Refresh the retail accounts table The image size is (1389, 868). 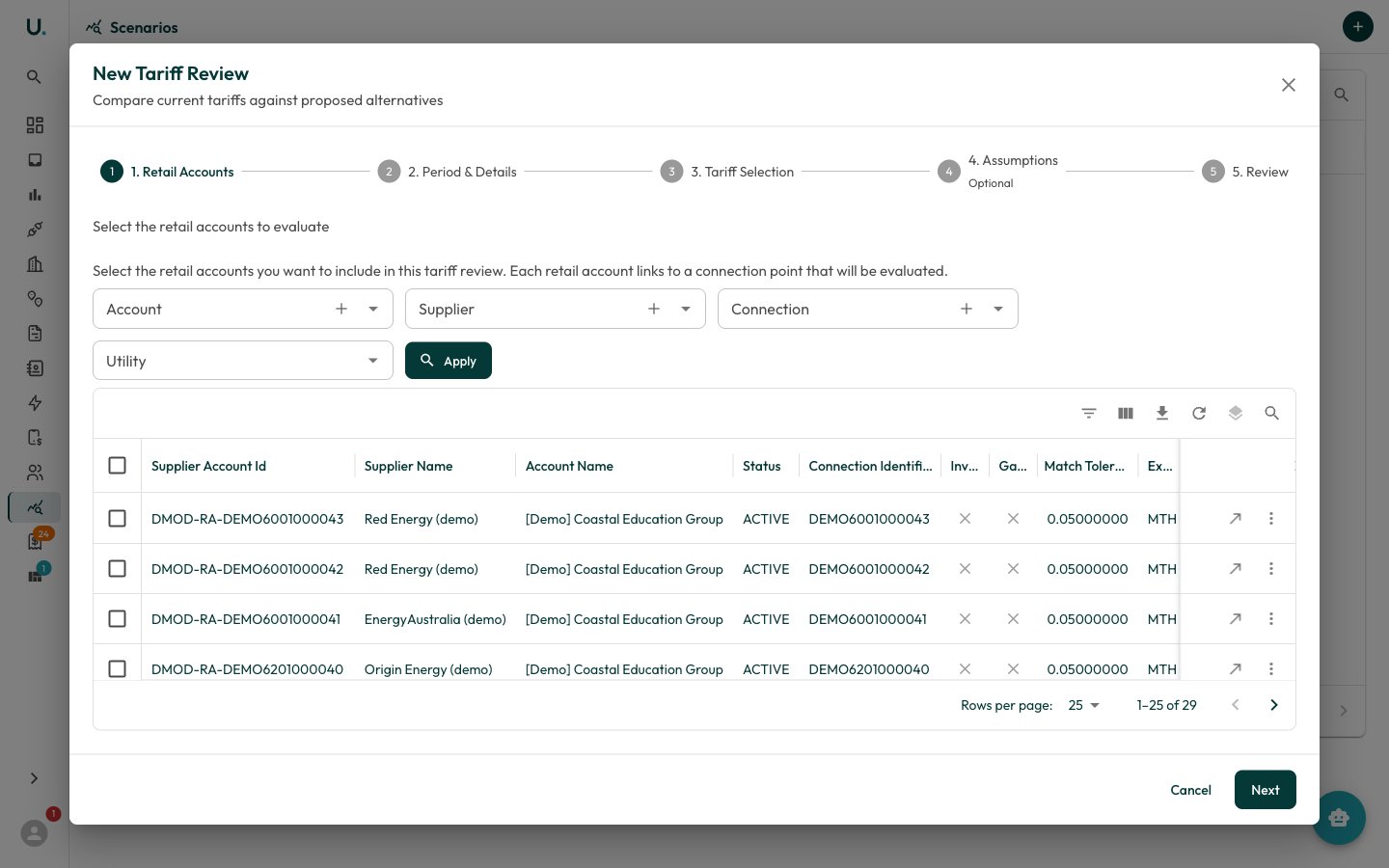pos(1199,413)
